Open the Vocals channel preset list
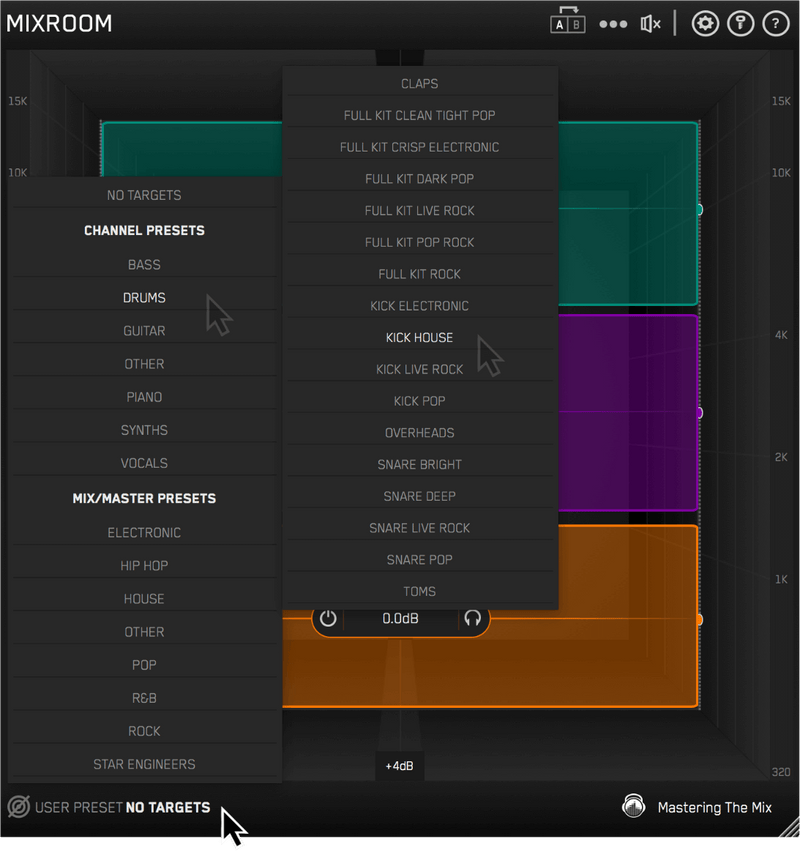Screen dimensions: 800x855 pos(144,462)
